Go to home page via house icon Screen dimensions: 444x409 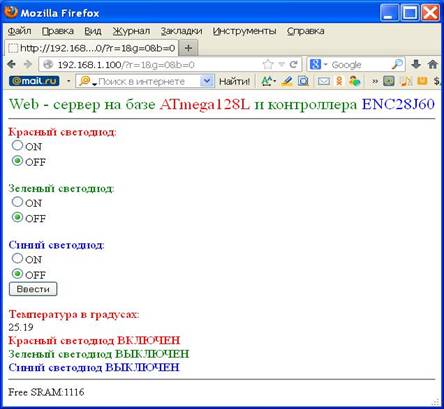(x=433, y=64)
